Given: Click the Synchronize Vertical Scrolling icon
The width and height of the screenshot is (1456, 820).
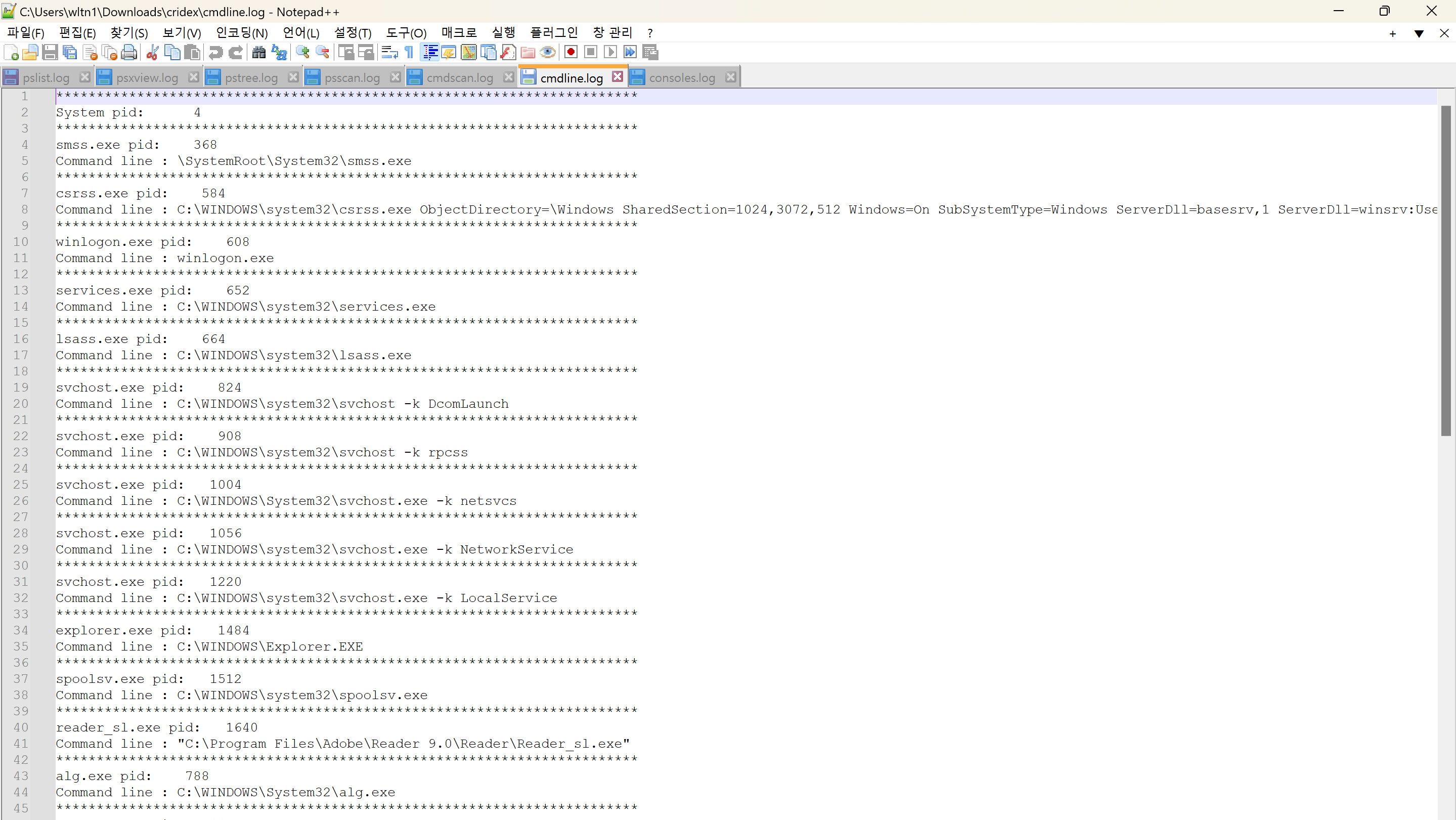Looking at the screenshot, I should (x=345, y=53).
